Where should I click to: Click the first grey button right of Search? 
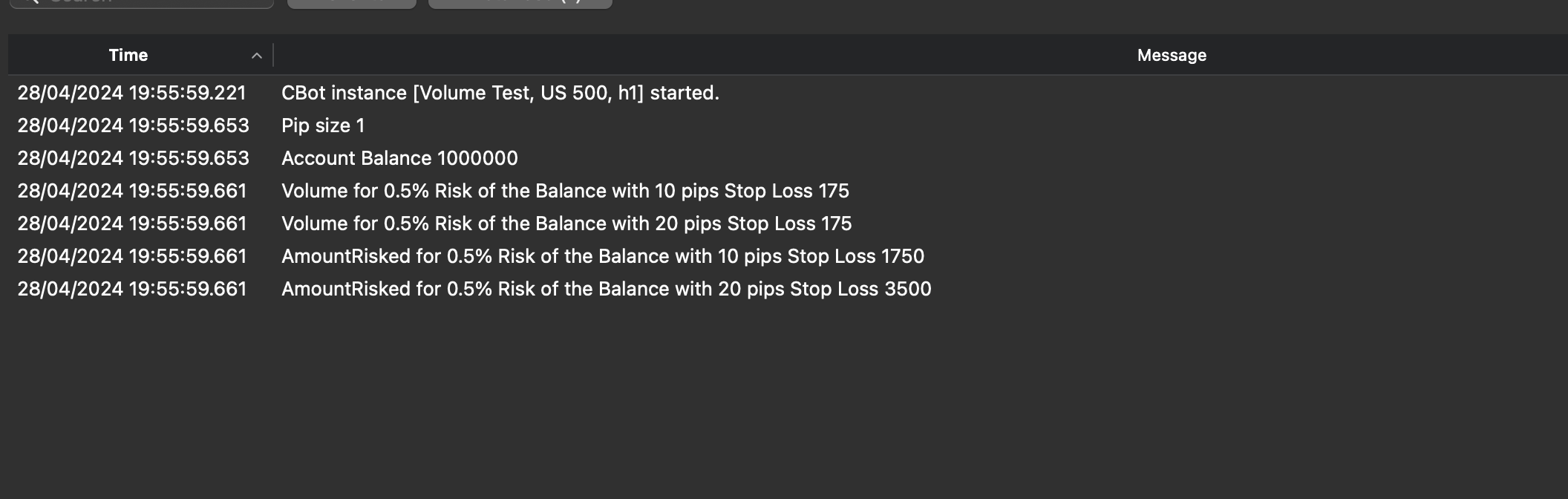[352, 2]
